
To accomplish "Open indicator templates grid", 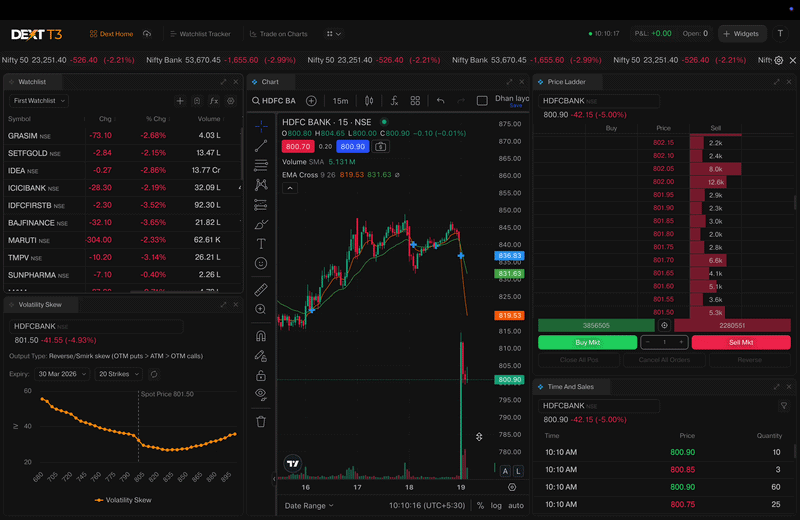I will point(415,101).
